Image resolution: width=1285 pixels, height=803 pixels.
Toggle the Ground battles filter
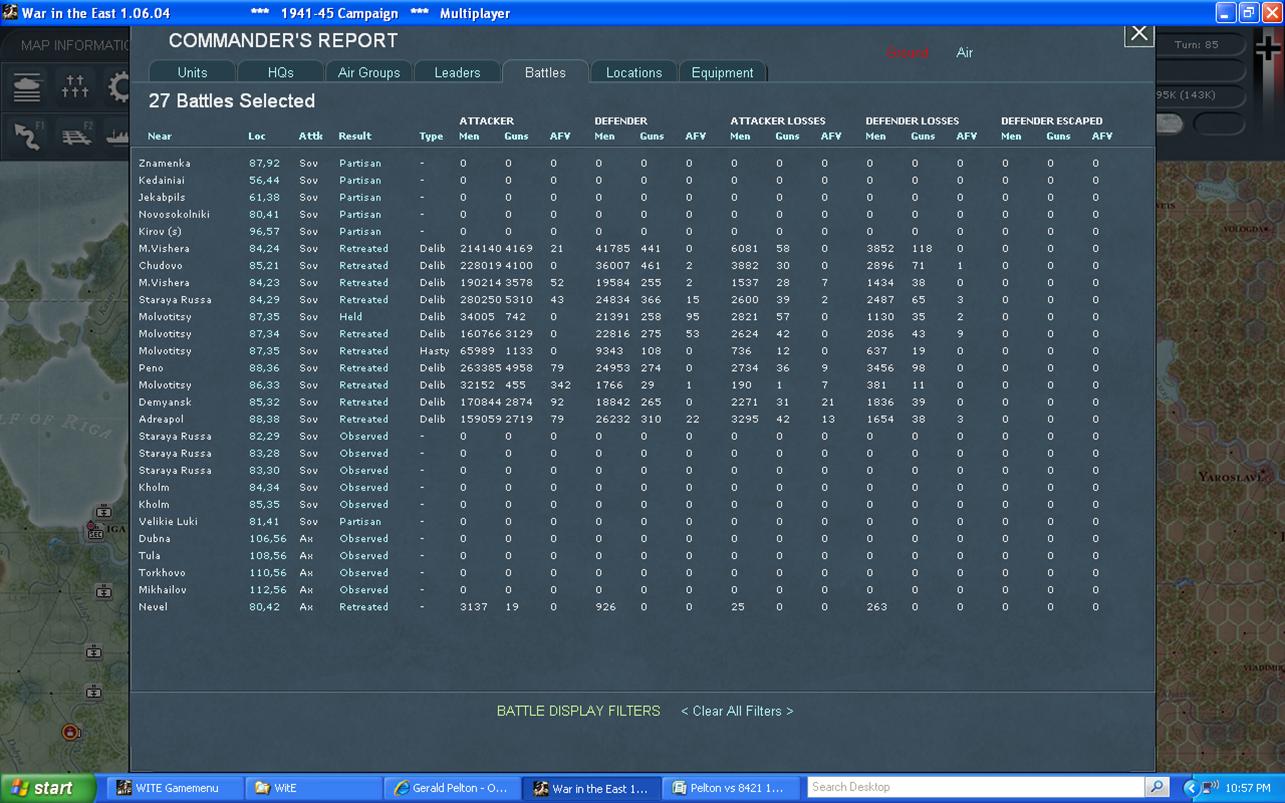click(x=907, y=52)
